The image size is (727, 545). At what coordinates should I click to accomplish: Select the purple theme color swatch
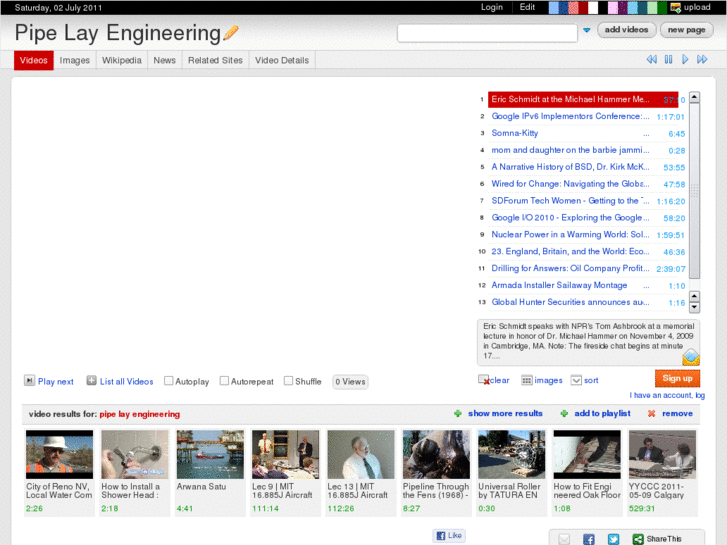click(622, 8)
